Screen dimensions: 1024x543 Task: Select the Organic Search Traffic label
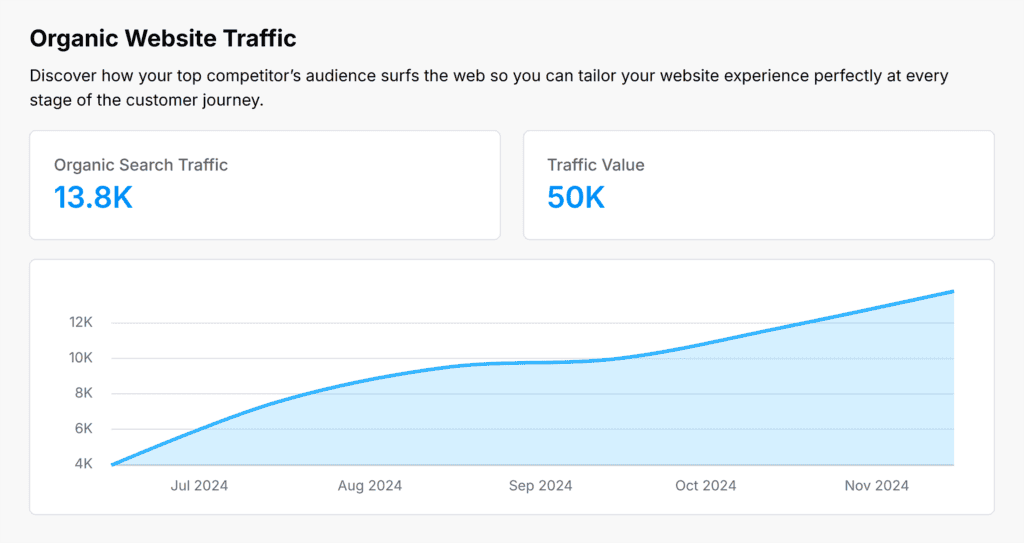pyautogui.click(x=141, y=165)
